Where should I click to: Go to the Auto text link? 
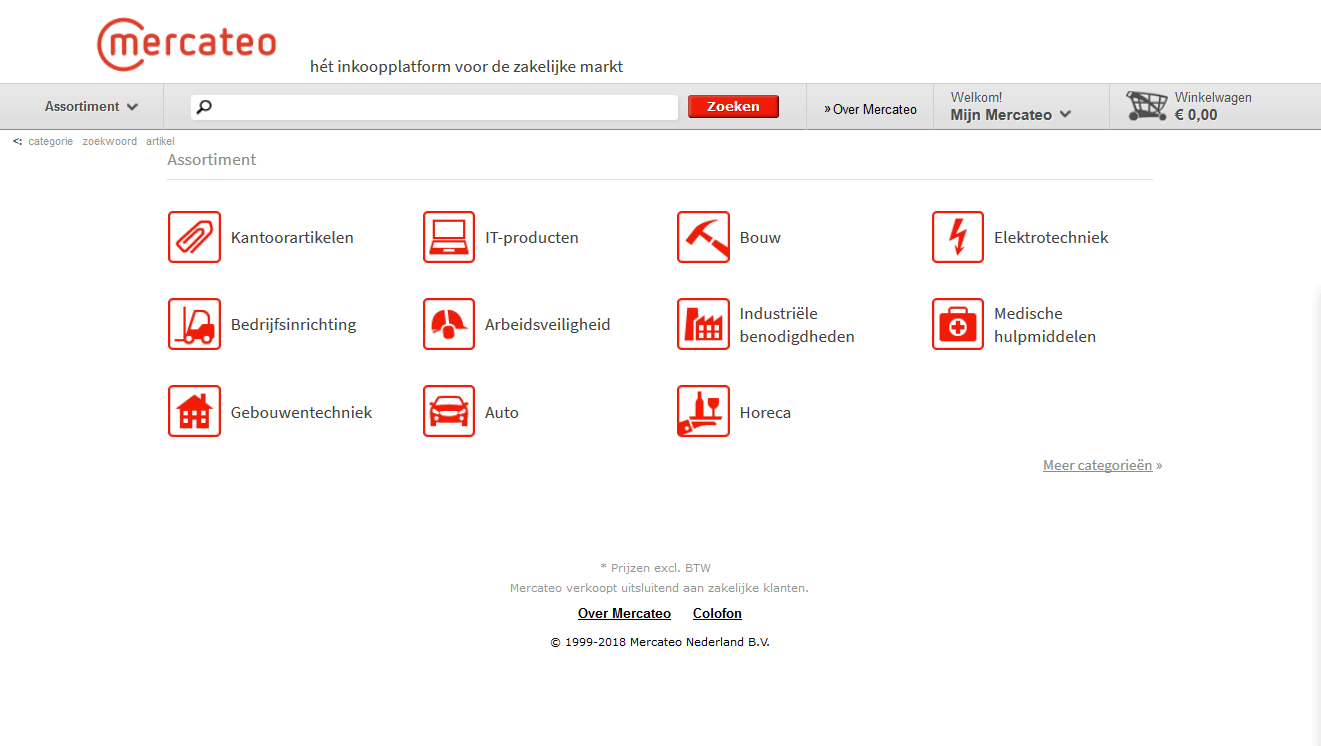pos(502,412)
